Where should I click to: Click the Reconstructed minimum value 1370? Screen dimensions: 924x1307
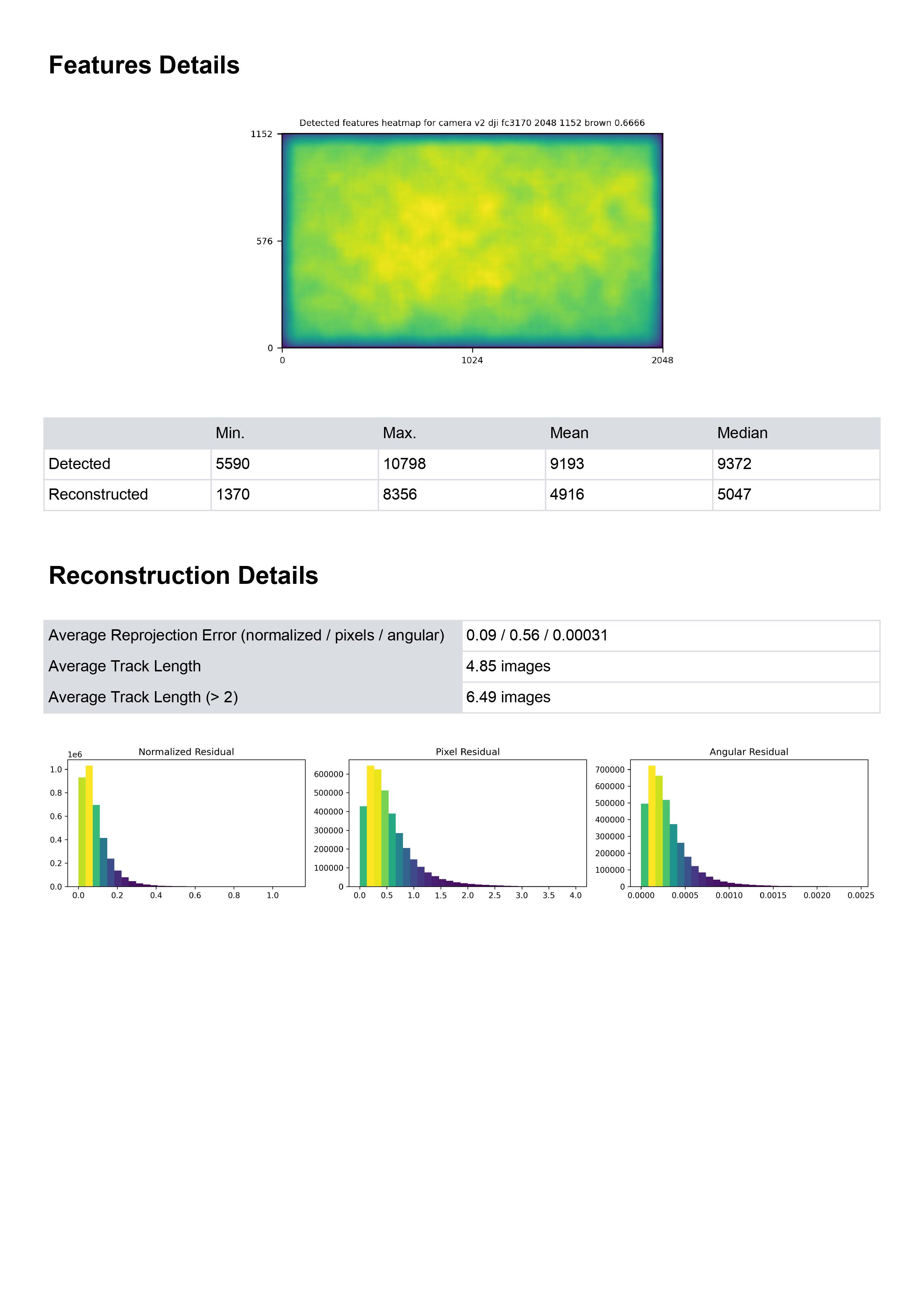coord(233,494)
